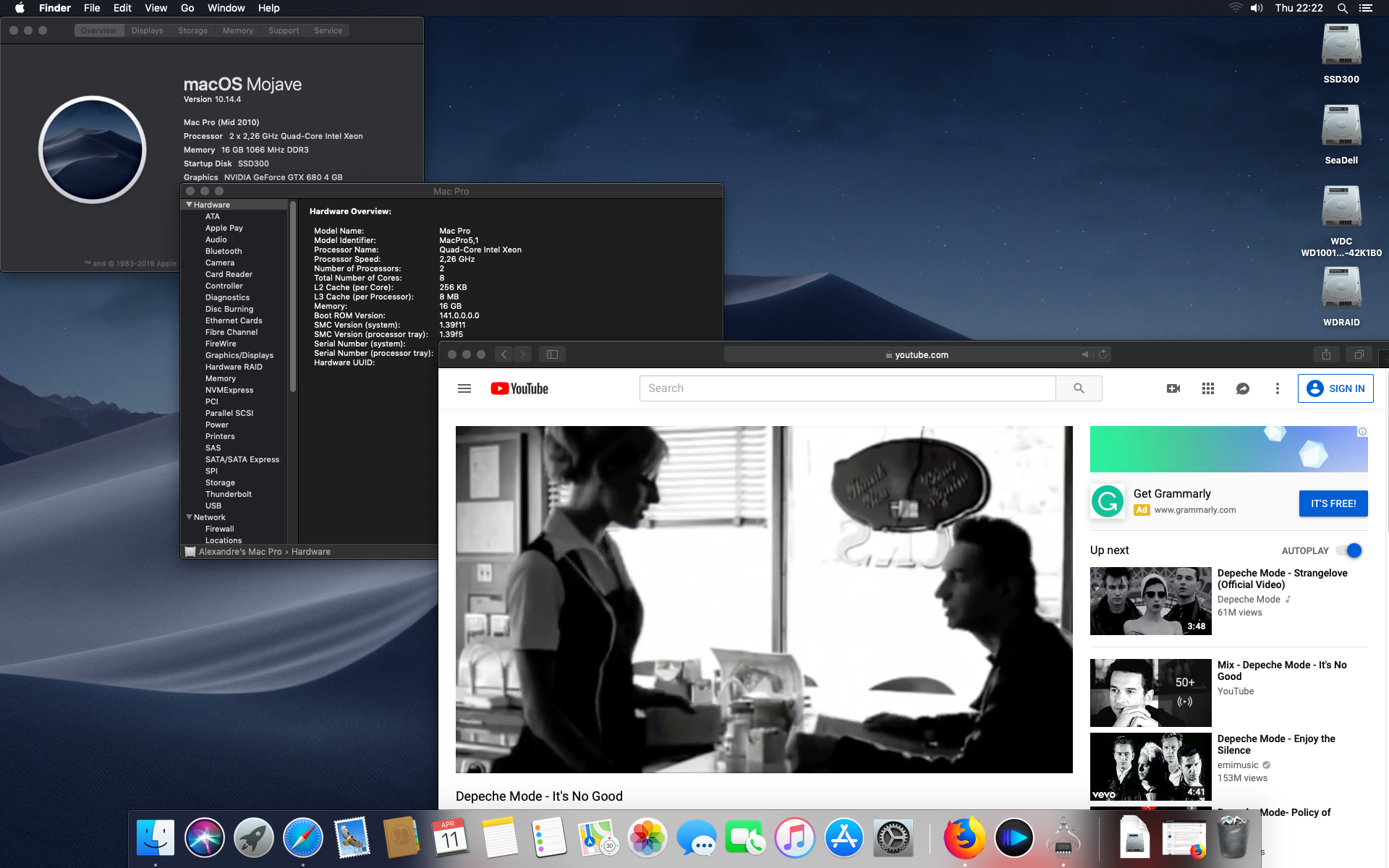Open Safari compass in the Dock
This screenshot has height=868, width=1389.
pyautogui.click(x=303, y=838)
